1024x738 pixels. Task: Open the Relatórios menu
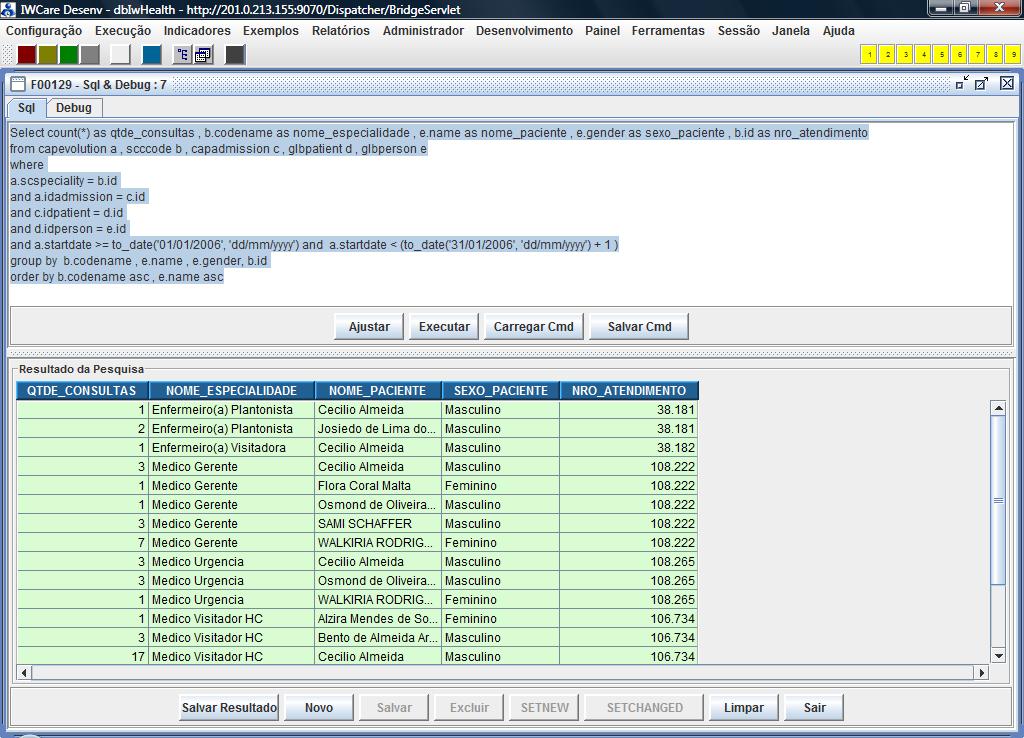click(x=340, y=31)
